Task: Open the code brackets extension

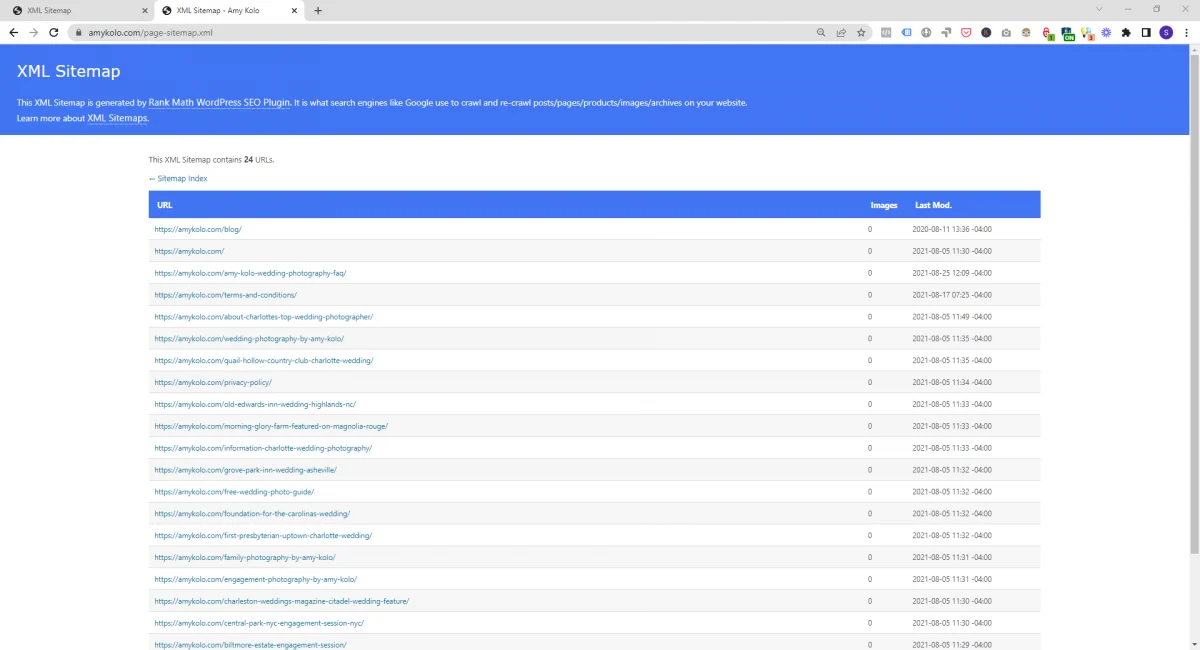Action: pyautogui.click(x=886, y=32)
